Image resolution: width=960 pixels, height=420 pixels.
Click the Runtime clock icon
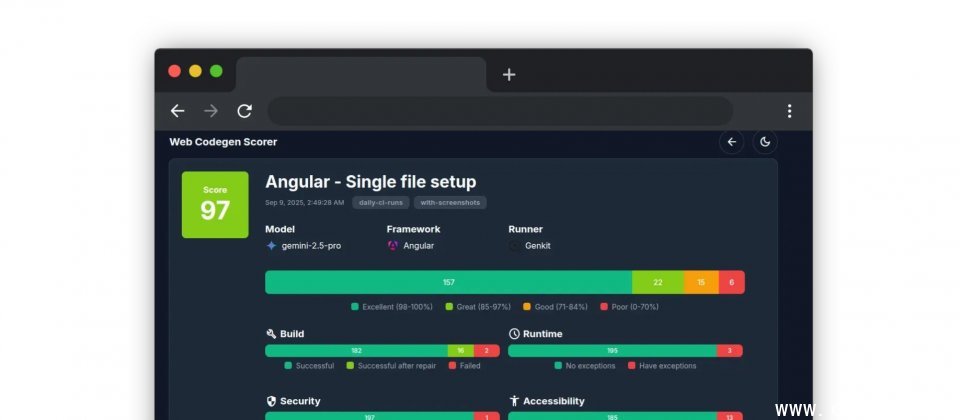tap(514, 334)
